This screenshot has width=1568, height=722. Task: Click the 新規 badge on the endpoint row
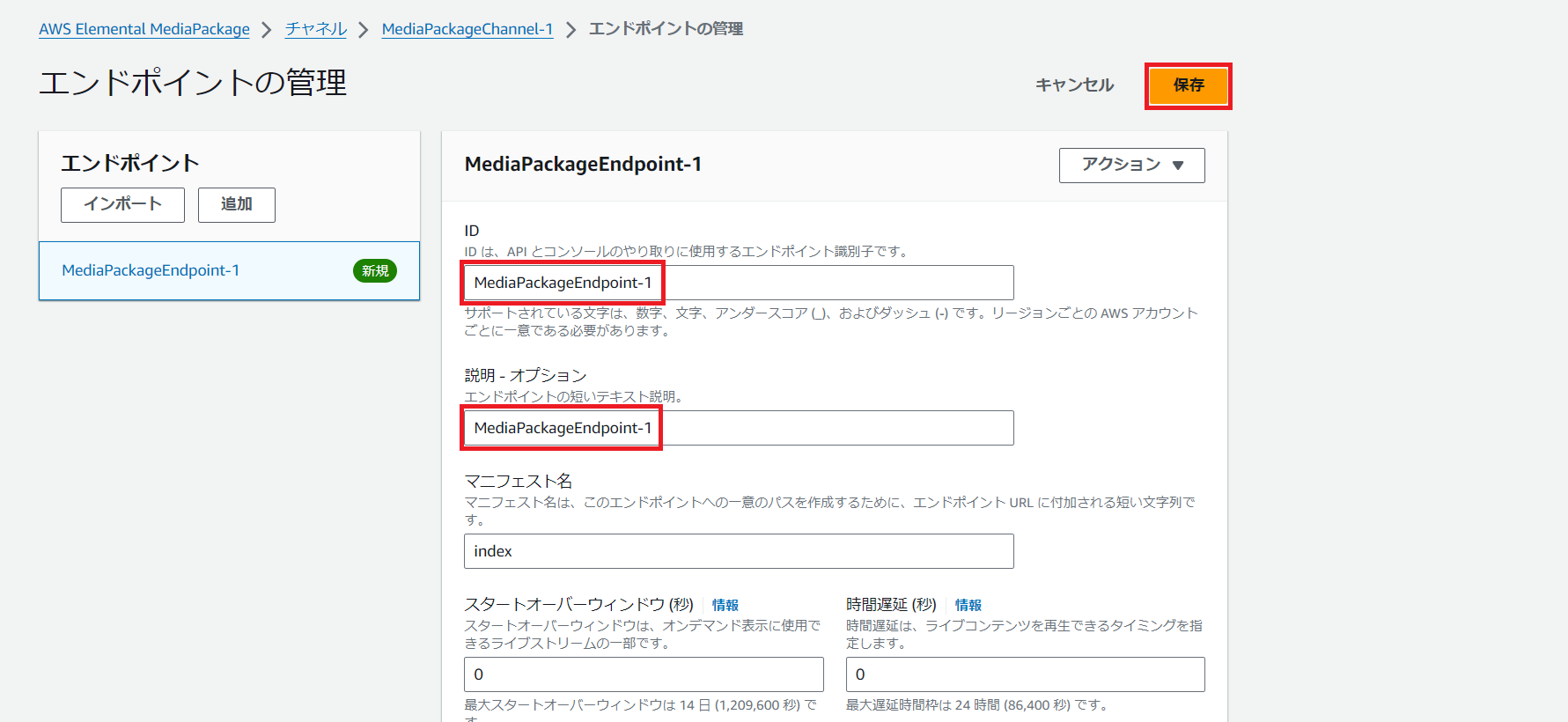[x=375, y=271]
